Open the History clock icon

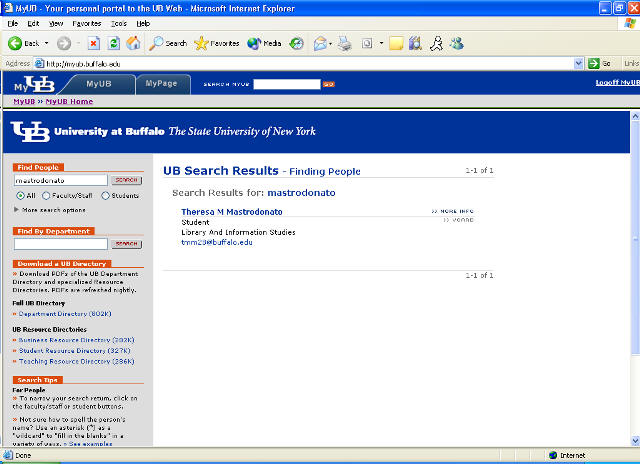(x=296, y=43)
